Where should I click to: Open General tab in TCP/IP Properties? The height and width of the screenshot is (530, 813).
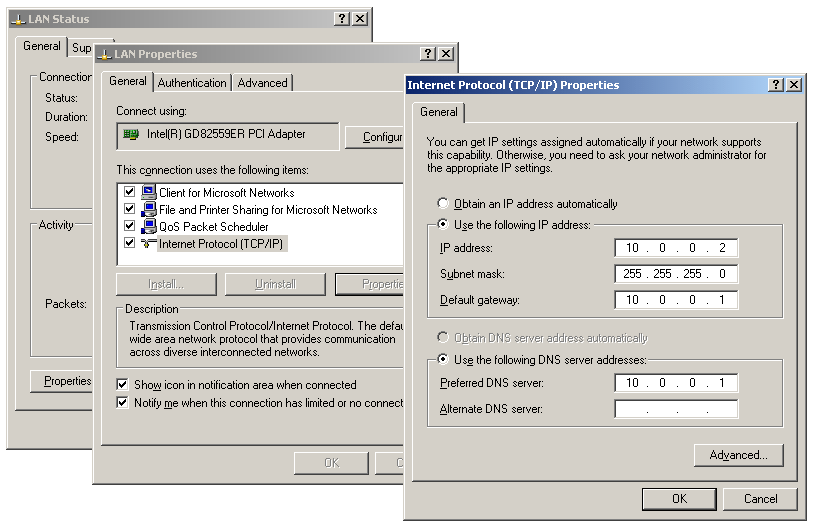tap(439, 112)
